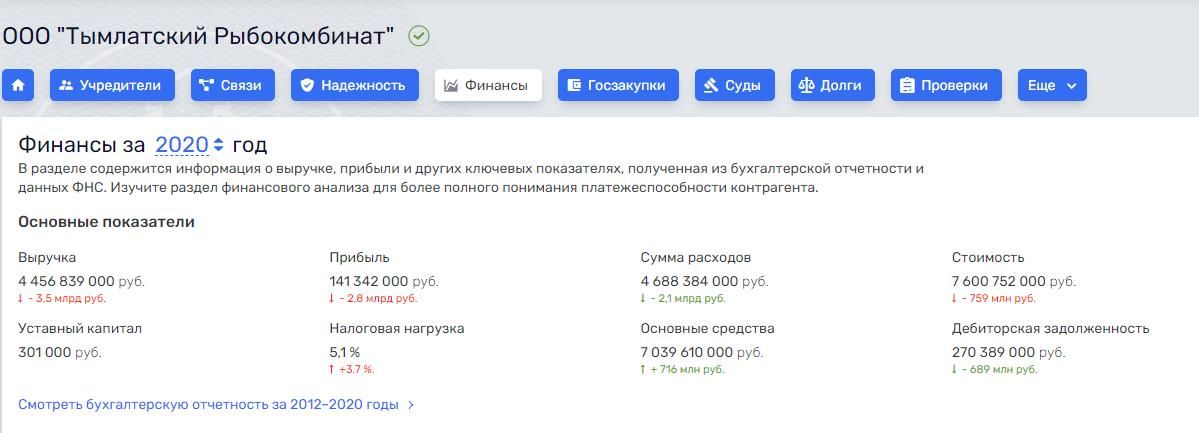Change the year selector showing 2020
Image resolution: width=1199 pixels, height=433 pixels.
[189, 145]
